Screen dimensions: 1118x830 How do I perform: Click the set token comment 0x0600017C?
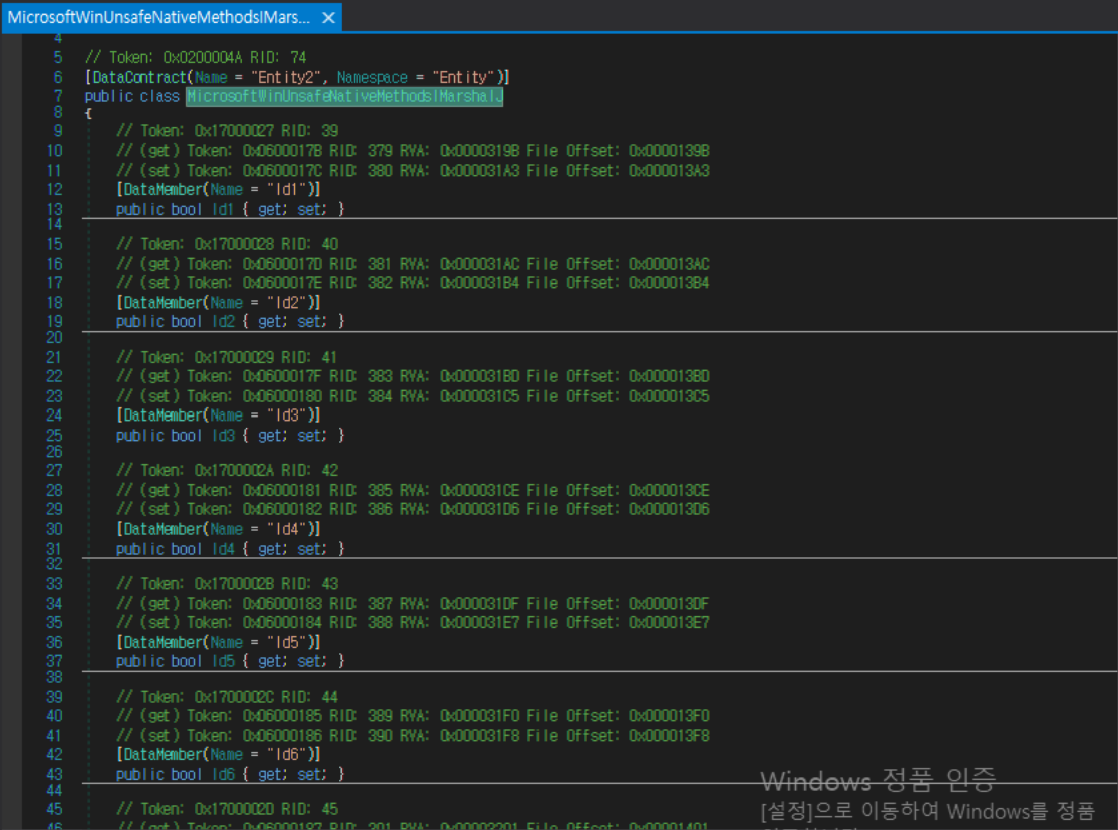(412, 170)
